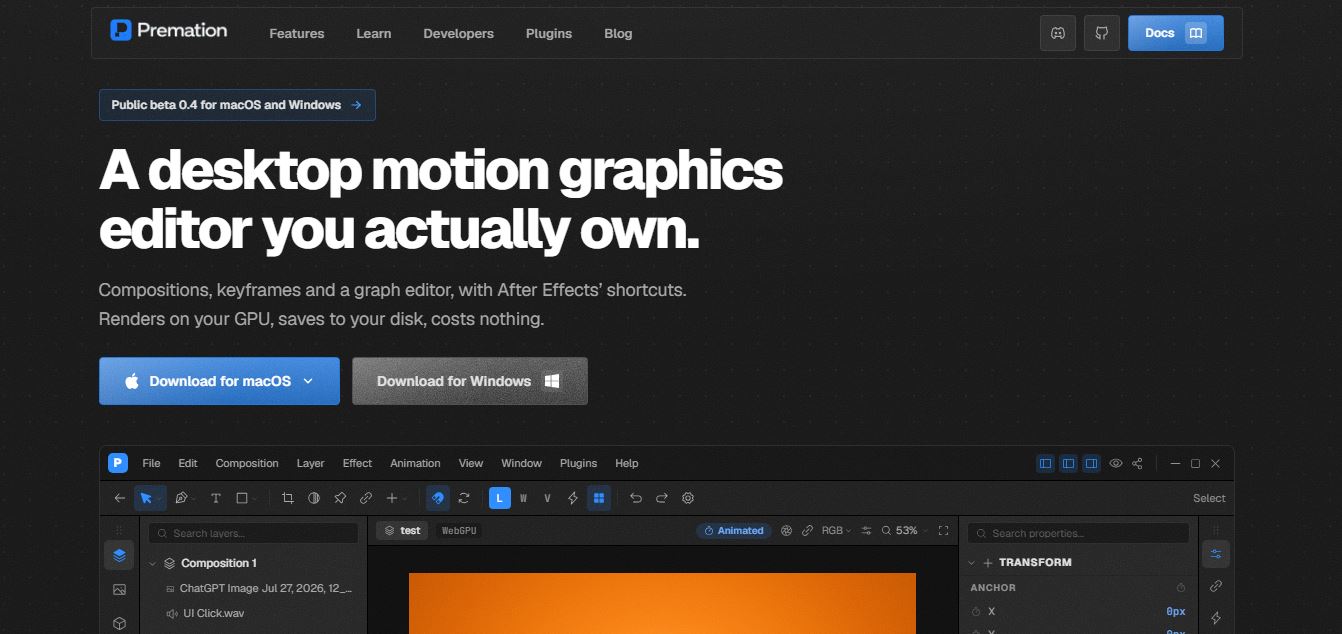
Task: Open the Effect menu
Action: point(357,464)
